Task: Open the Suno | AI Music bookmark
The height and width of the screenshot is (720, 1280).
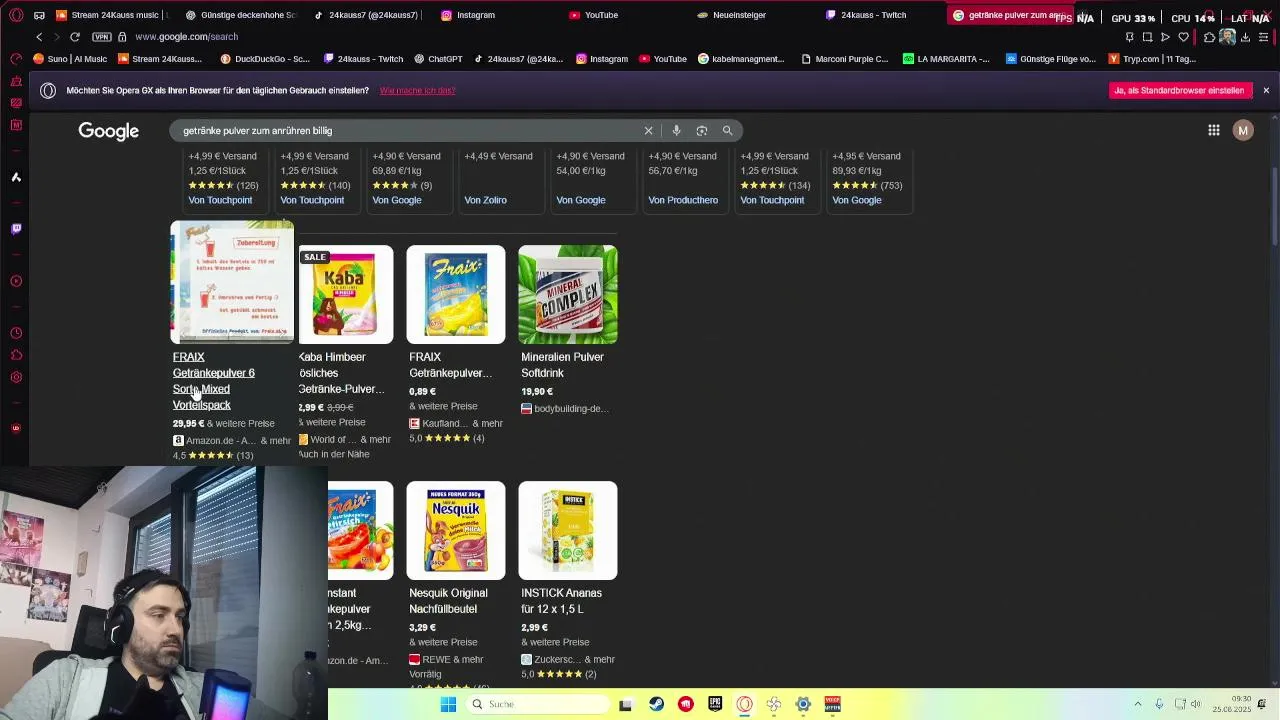Action: click(x=70, y=59)
